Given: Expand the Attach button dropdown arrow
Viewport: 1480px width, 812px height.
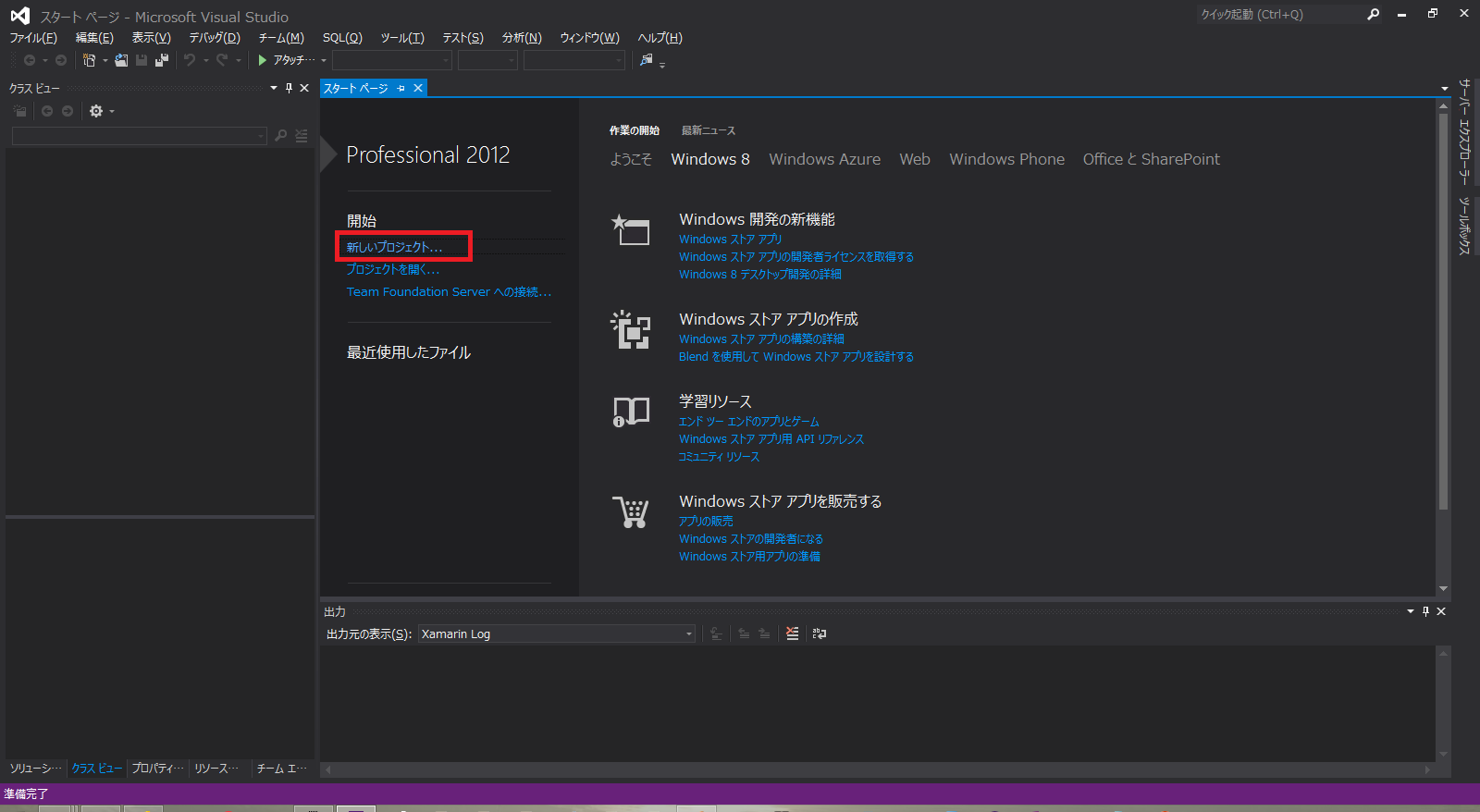Looking at the screenshot, I should (x=324, y=60).
